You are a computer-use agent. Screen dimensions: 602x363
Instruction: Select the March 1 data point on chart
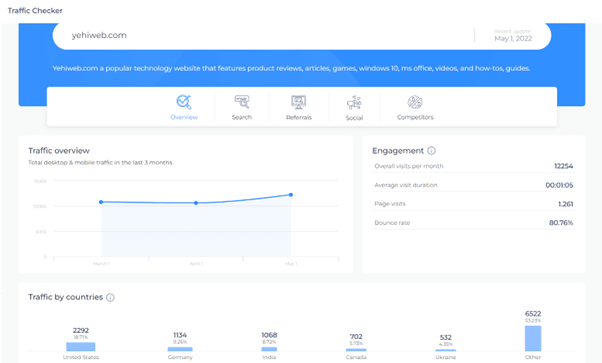[x=101, y=202]
